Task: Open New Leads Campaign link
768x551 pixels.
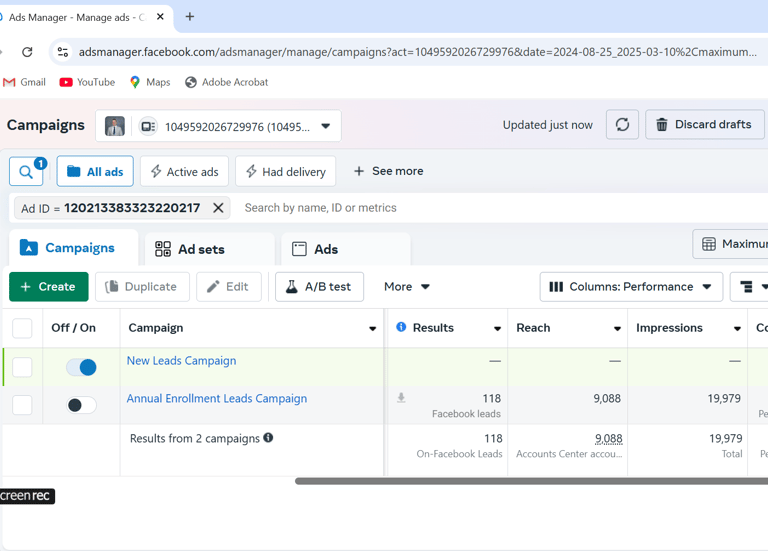Action: click(181, 361)
